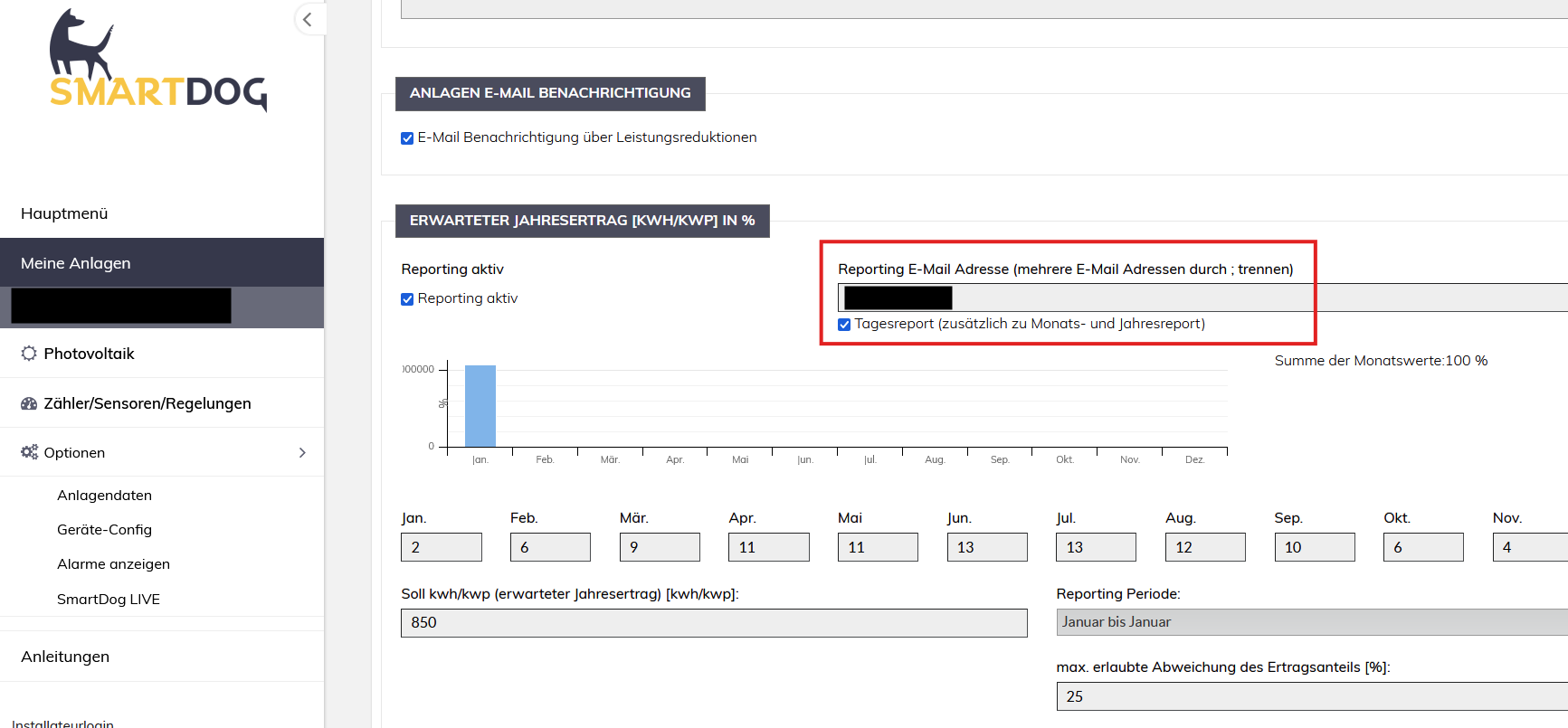Open Hauptmenü in the sidebar

(64, 213)
